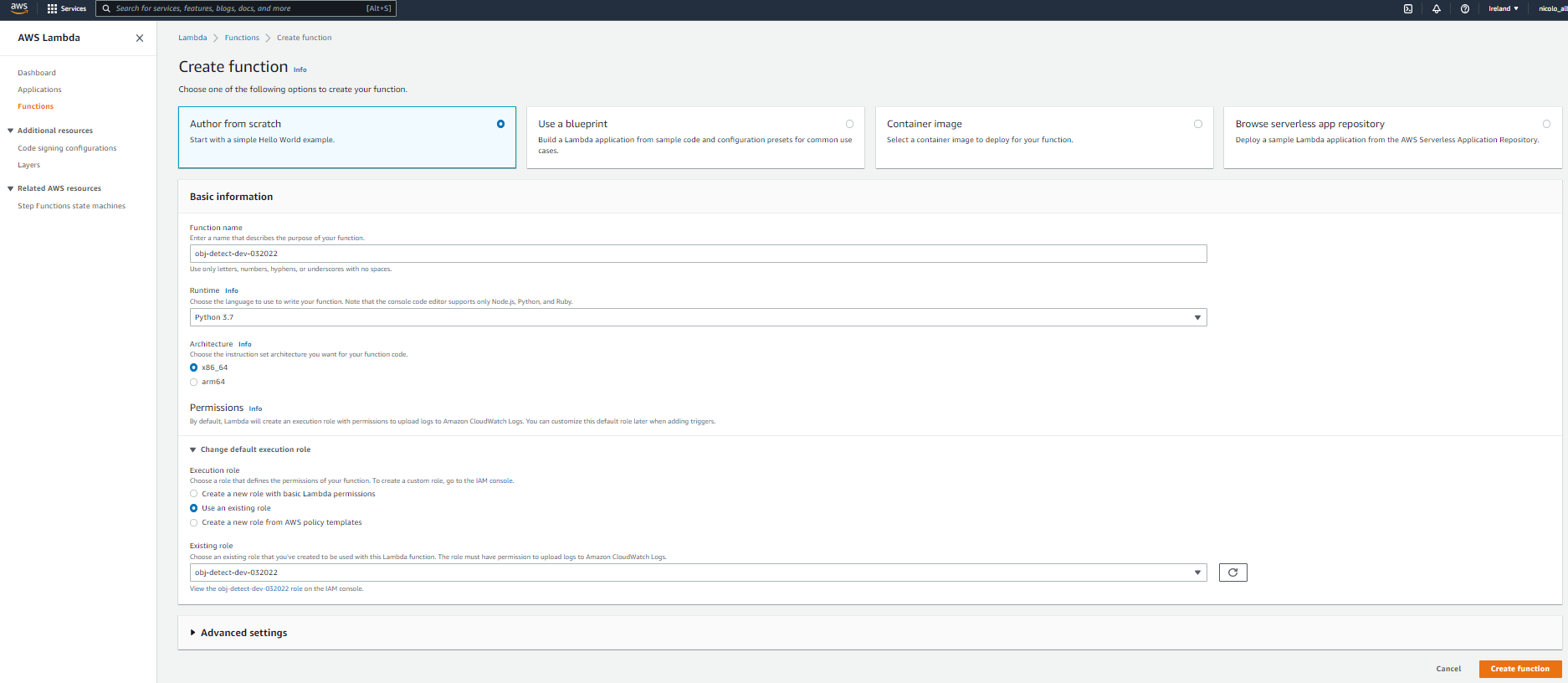Select Use an existing role
This screenshot has width=1568, height=683.
point(194,508)
